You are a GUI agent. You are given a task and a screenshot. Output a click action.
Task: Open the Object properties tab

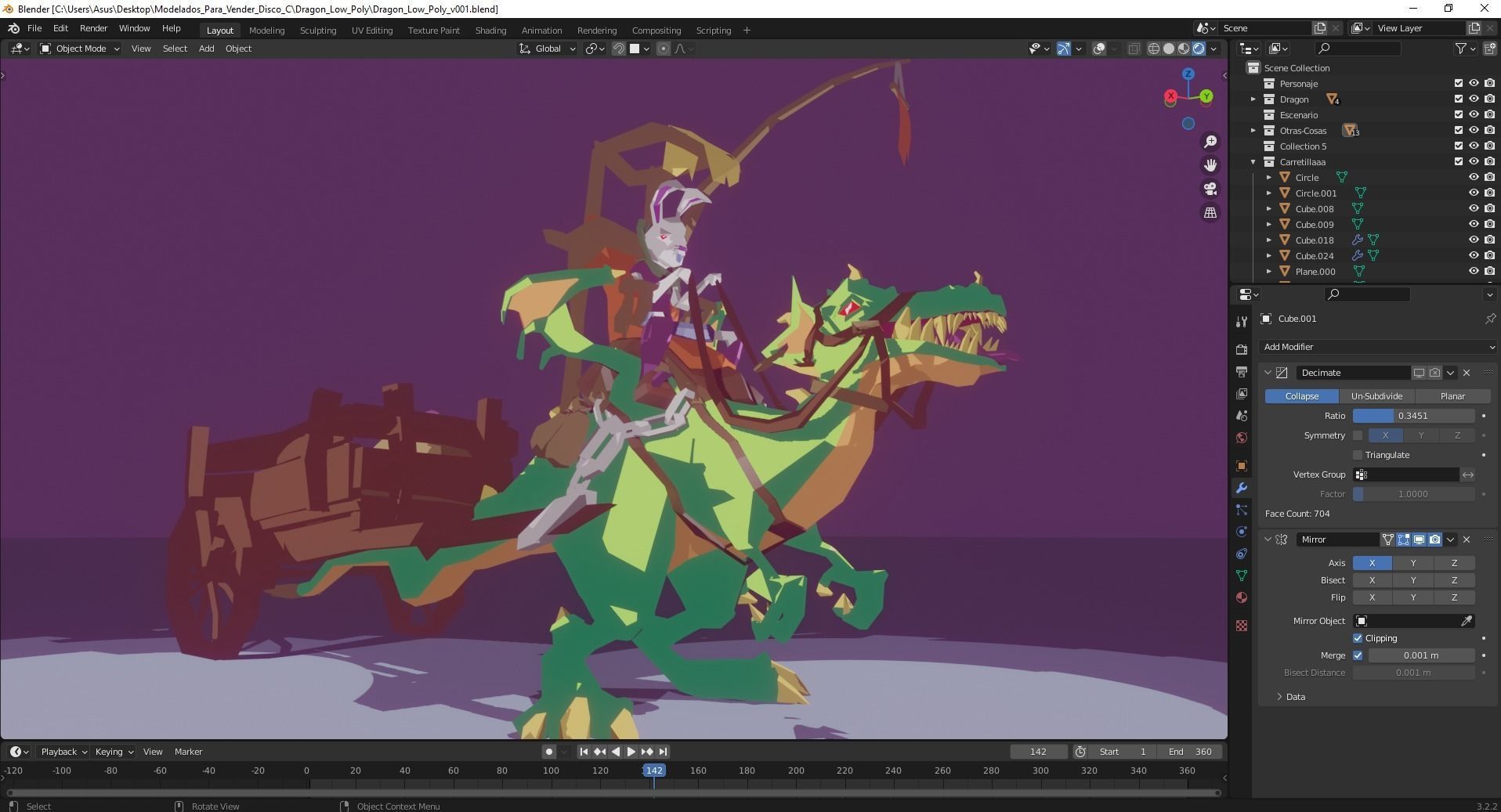click(1242, 466)
